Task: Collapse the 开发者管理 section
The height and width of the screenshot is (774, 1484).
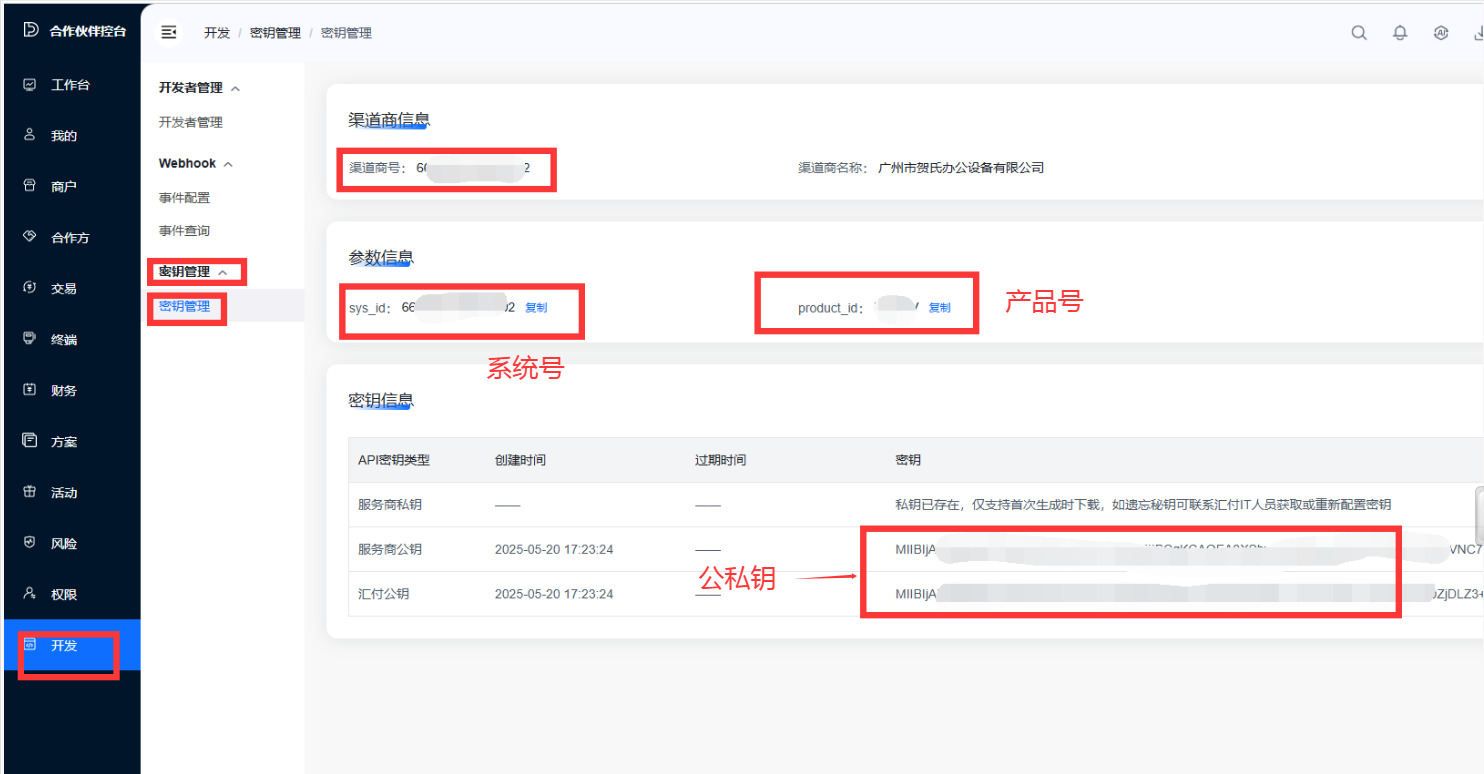Action: tap(235, 89)
